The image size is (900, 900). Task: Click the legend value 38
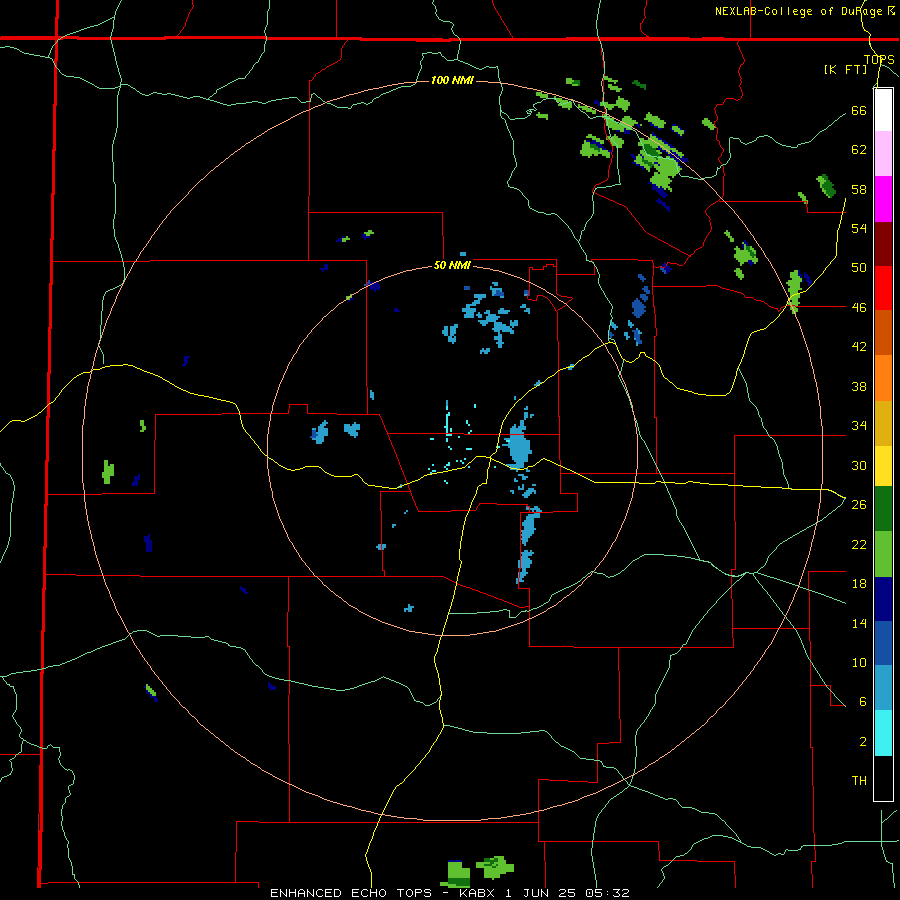(859, 386)
